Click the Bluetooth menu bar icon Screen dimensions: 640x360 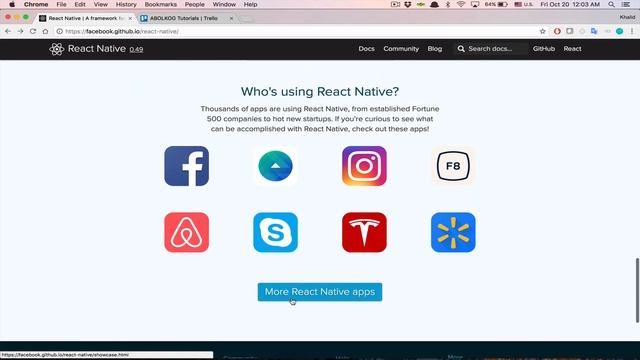point(448,4)
